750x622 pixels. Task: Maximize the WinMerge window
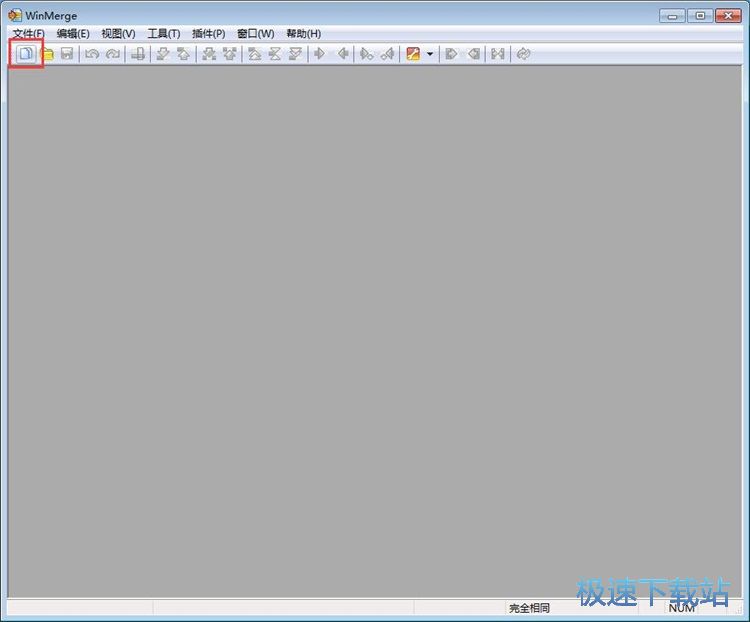click(700, 16)
